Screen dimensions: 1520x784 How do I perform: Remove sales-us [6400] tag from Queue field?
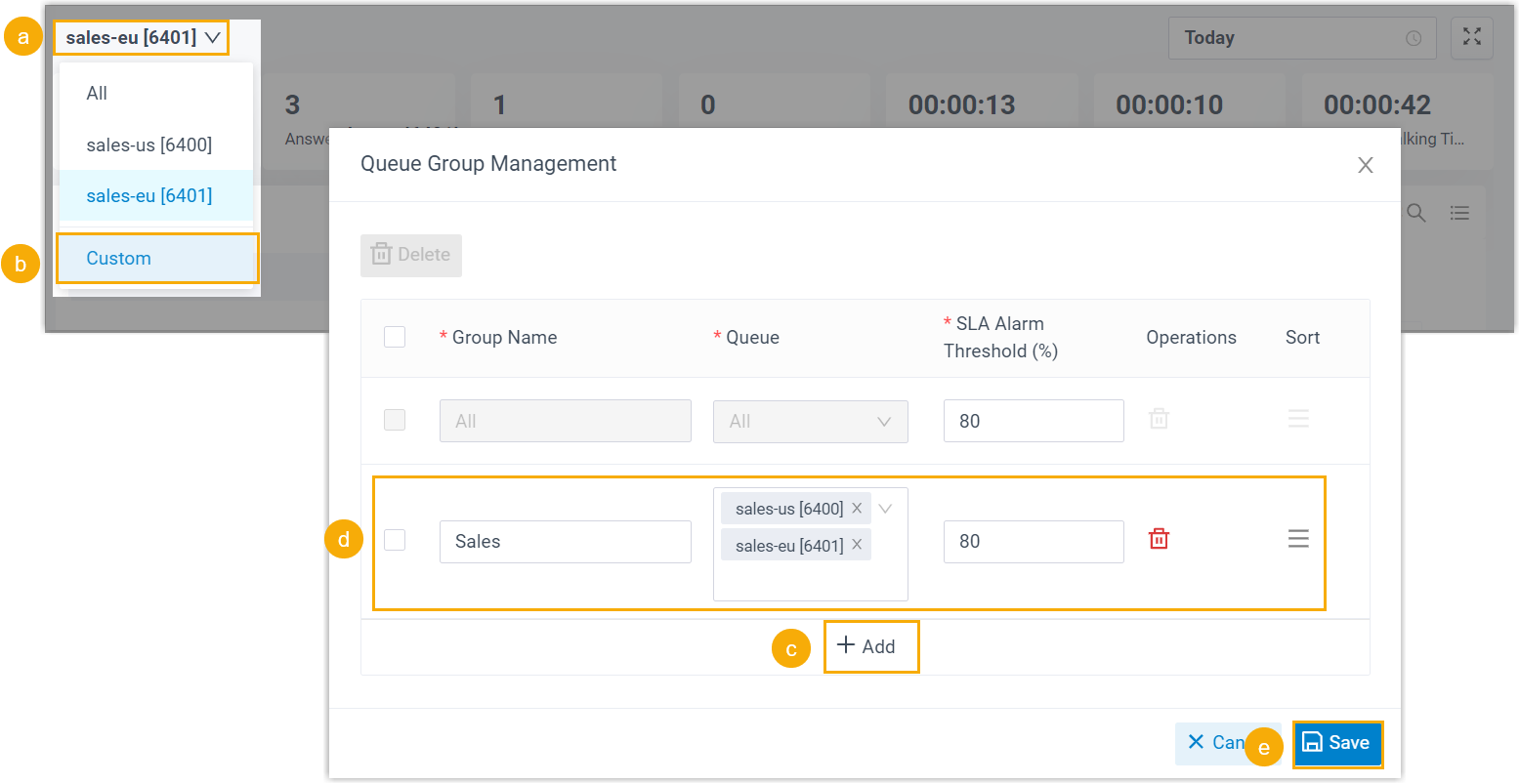click(857, 509)
